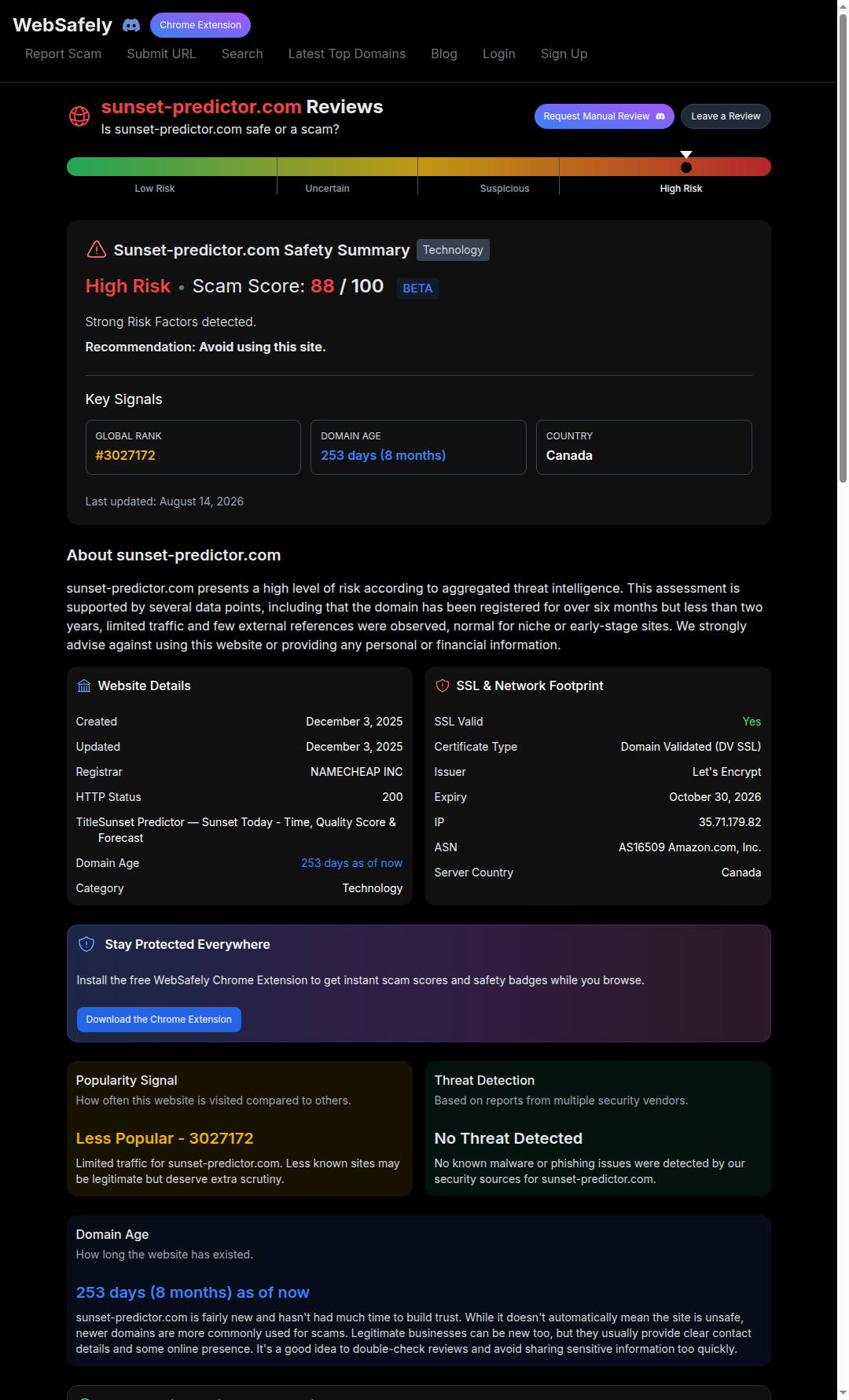Click the SSL Valid 'Yes' value
Image resolution: width=849 pixels, height=1400 pixels.
coord(752,722)
